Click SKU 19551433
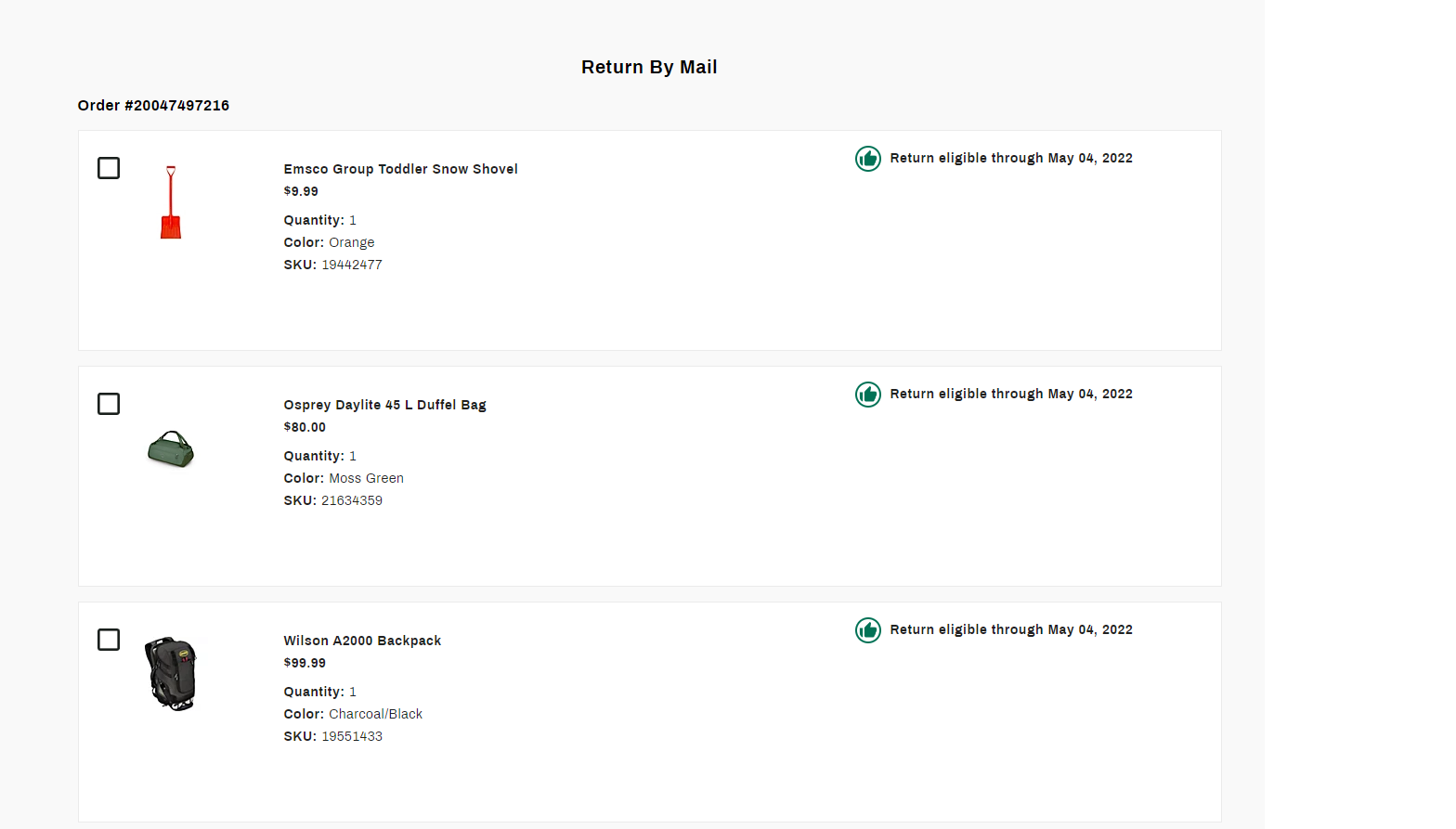The width and height of the screenshot is (1456, 829). point(333,736)
